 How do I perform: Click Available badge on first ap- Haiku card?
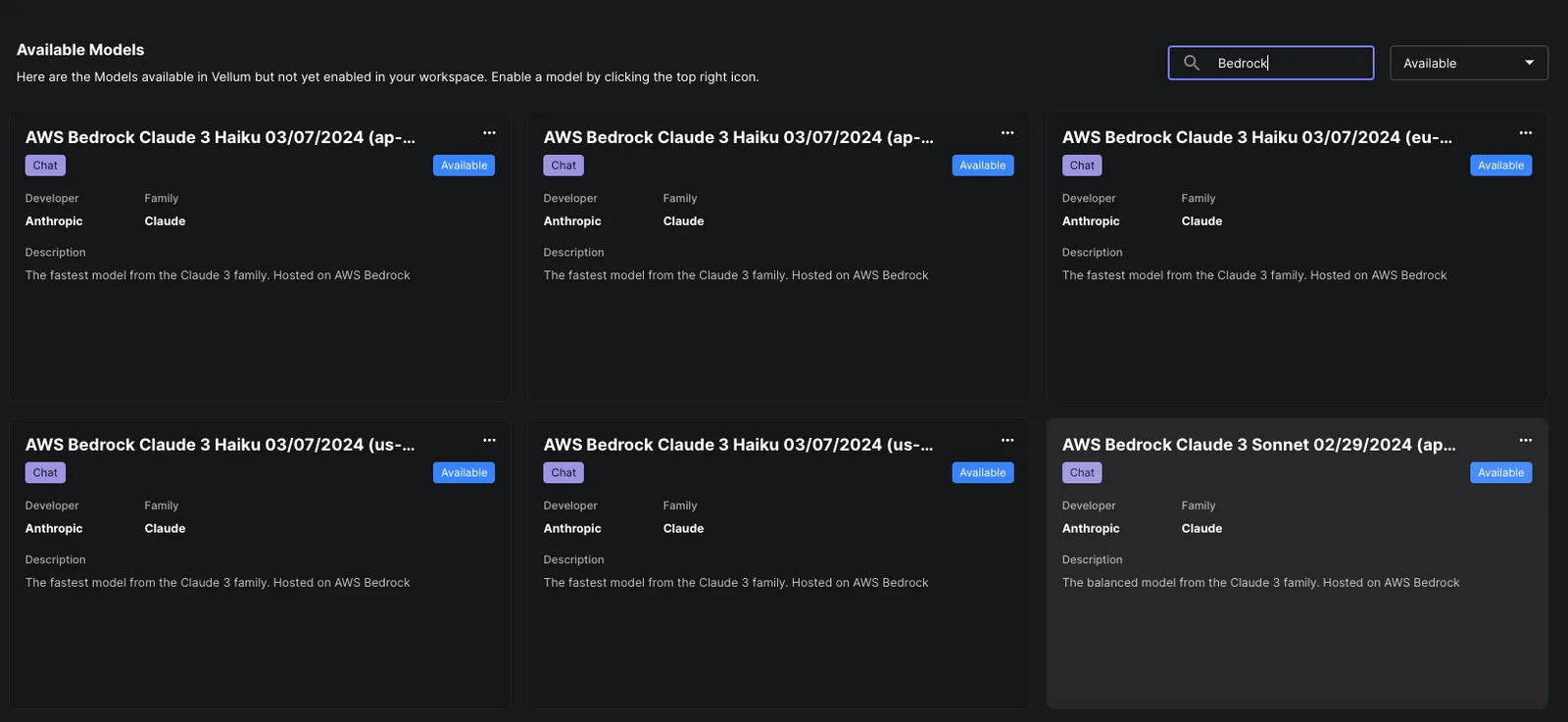coord(464,166)
